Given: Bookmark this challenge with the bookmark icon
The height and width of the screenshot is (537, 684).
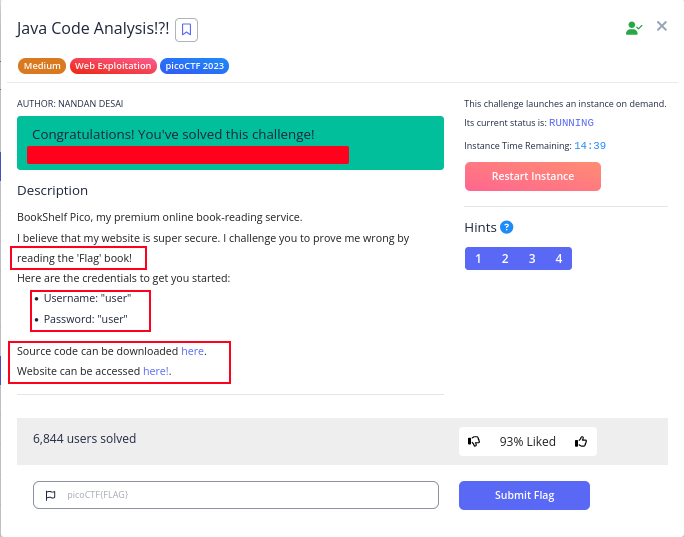Looking at the screenshot, I should point(187,29).
